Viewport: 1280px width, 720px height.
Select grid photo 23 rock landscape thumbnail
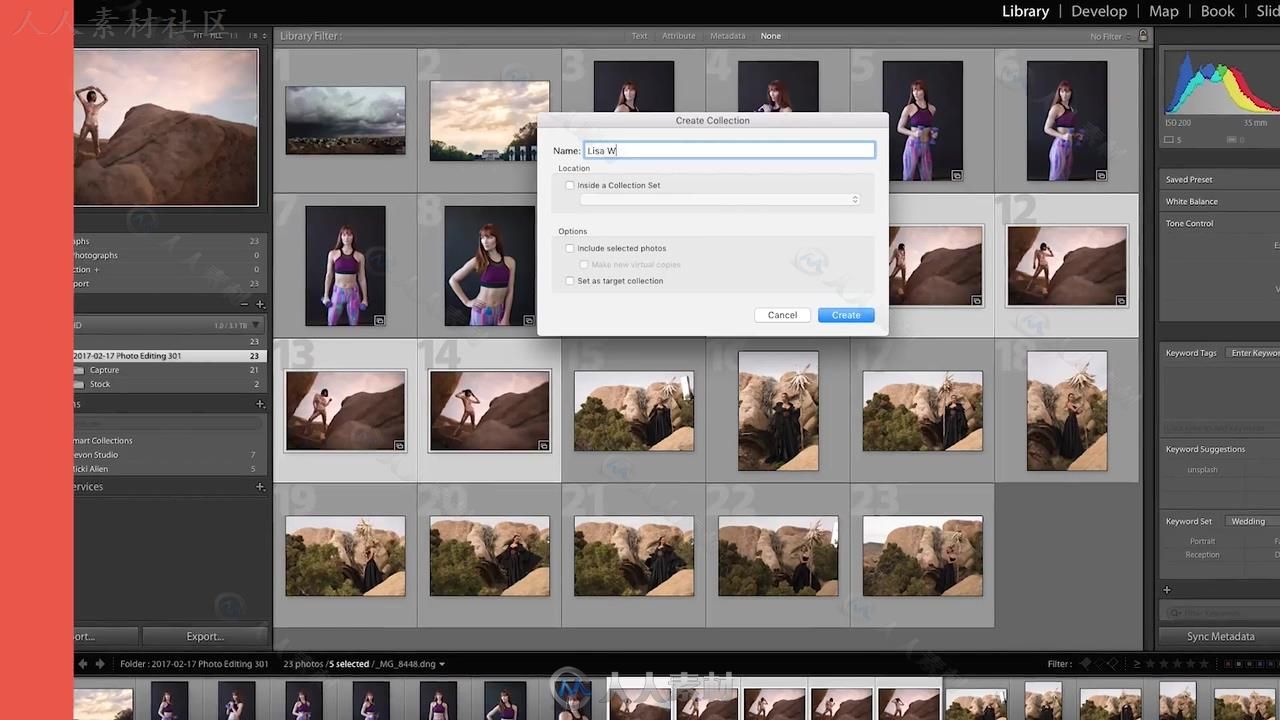pos(922,556)
